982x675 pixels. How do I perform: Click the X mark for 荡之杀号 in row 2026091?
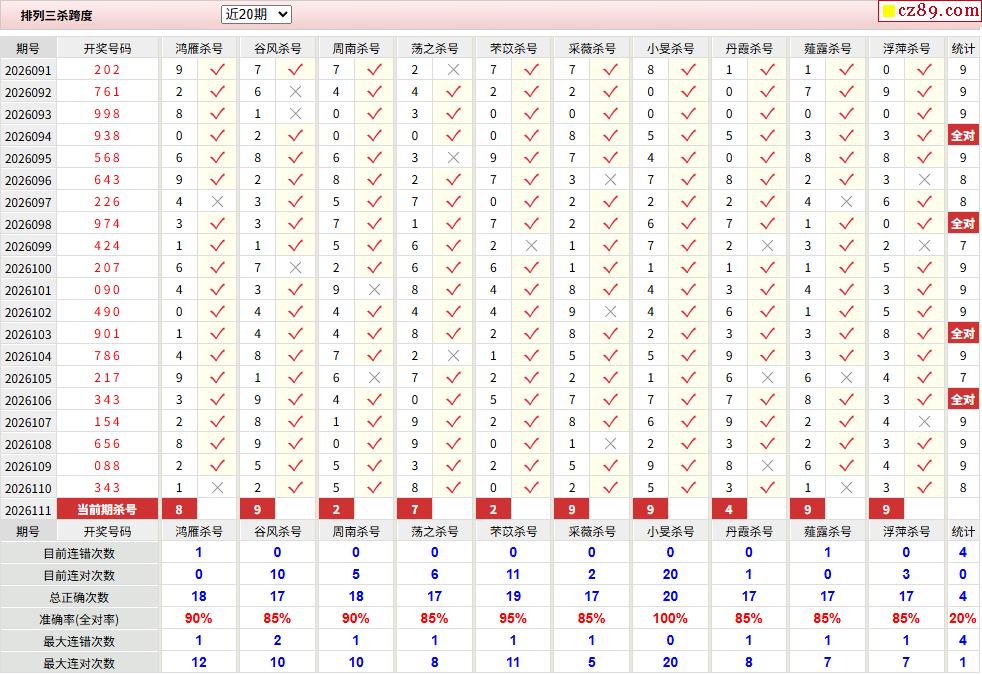pos(453,70)
